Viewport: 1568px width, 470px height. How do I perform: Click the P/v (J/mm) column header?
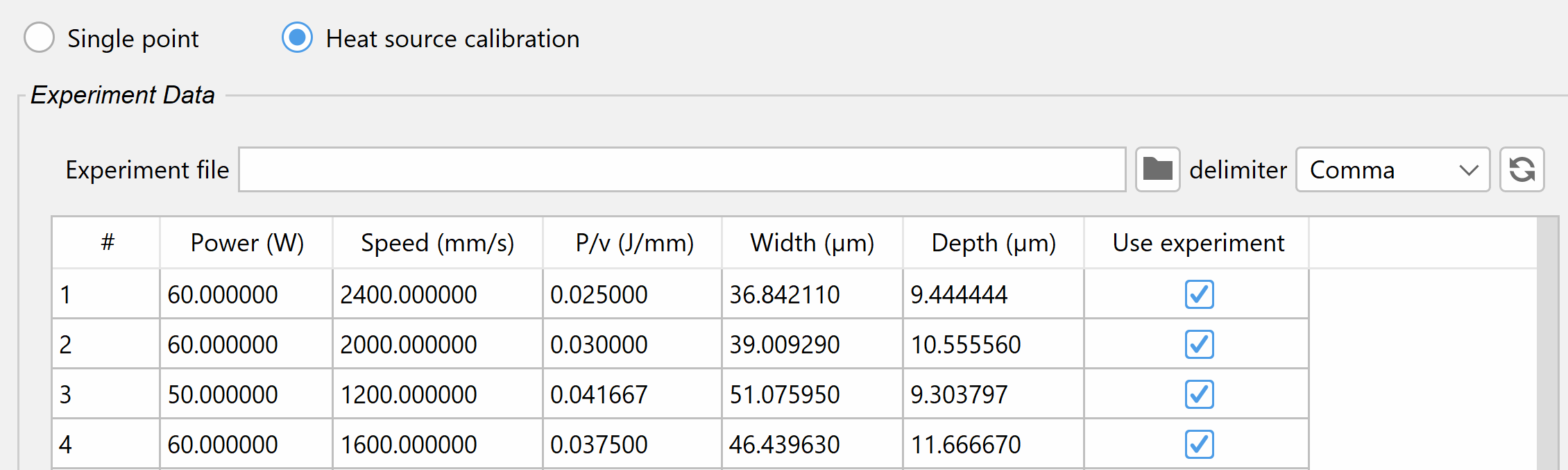tap(634, 243)
